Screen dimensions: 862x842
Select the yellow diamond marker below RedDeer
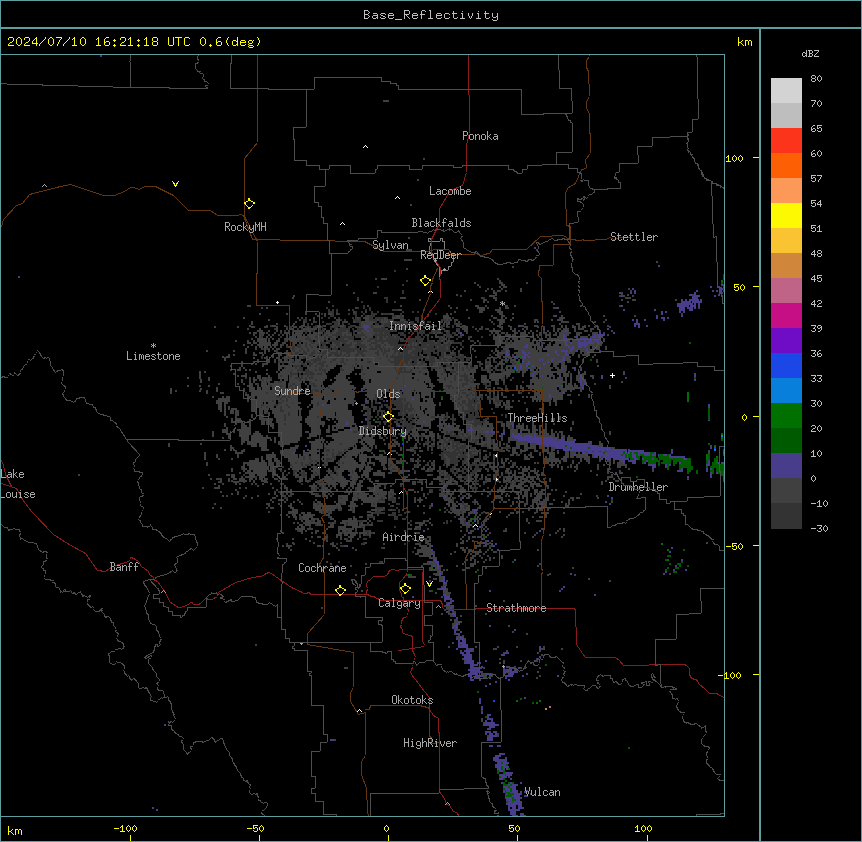(425, 281)
